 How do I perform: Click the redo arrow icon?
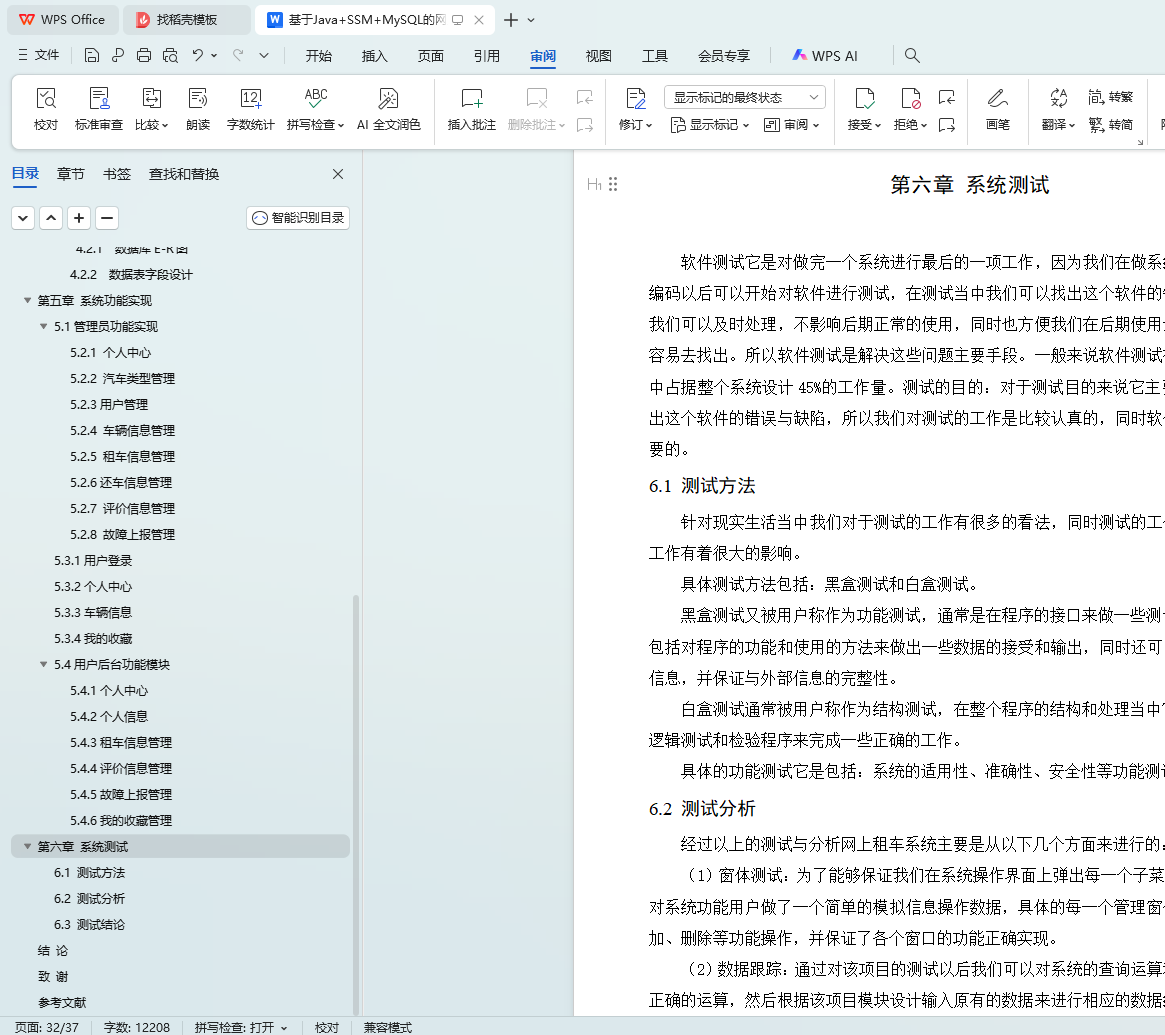[x=238, y=55]
